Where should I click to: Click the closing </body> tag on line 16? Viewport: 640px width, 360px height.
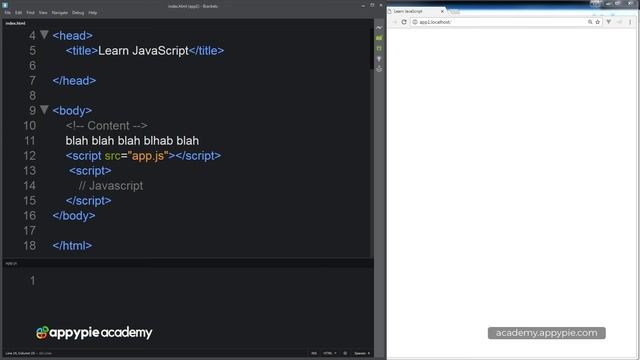coord(74,216)
